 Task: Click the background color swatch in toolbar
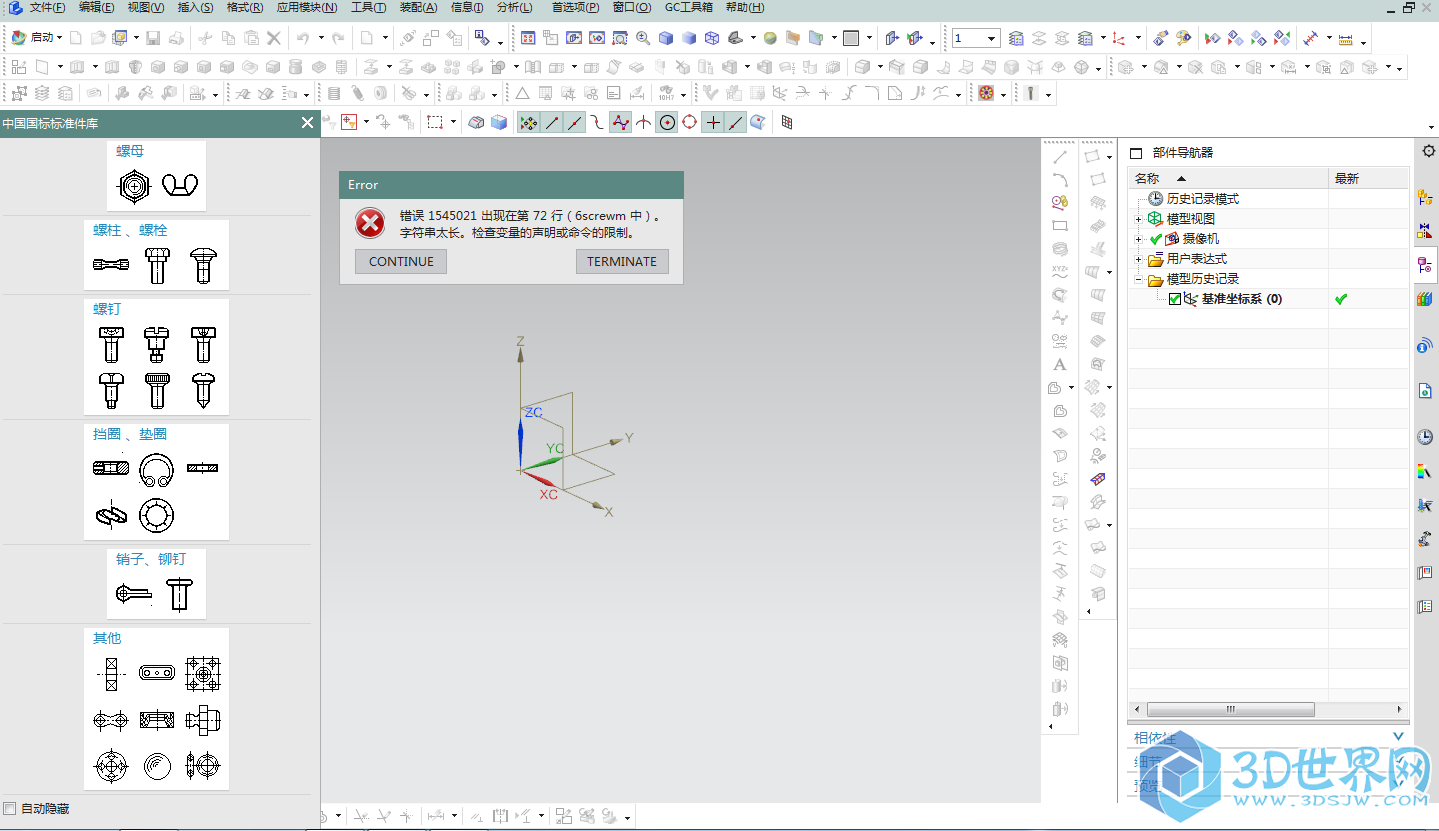click(851, 38)
